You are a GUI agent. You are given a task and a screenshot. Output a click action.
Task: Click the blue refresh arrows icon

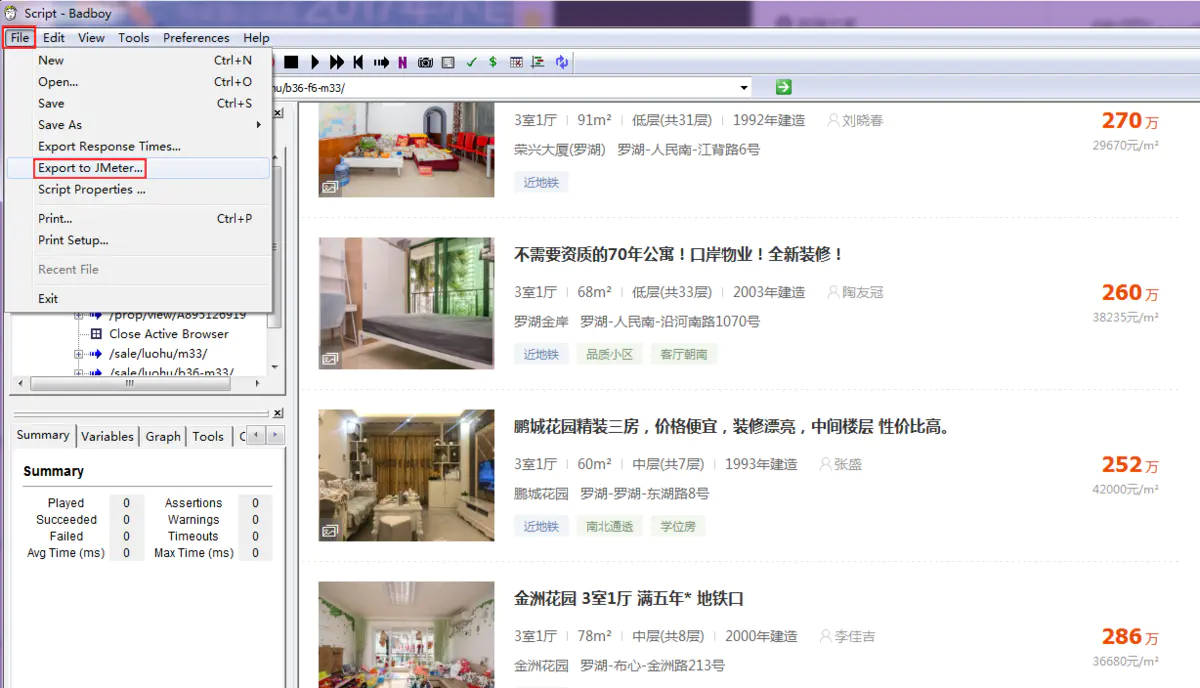(x=562, y=62)
